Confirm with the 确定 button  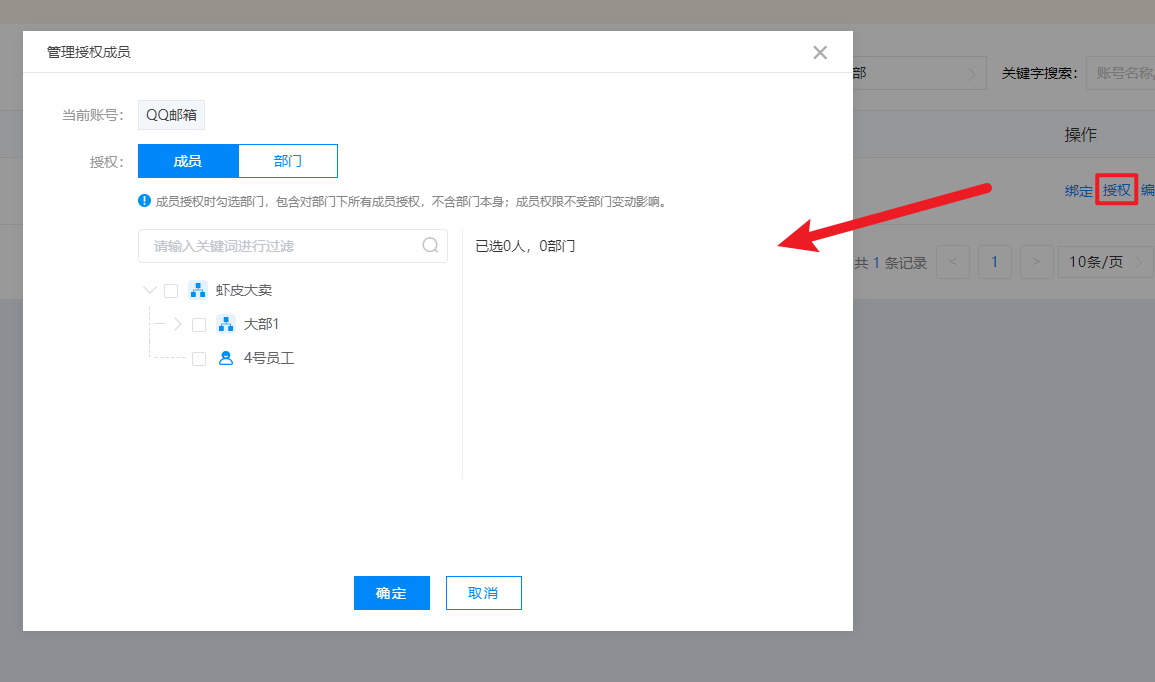point(391,593)
